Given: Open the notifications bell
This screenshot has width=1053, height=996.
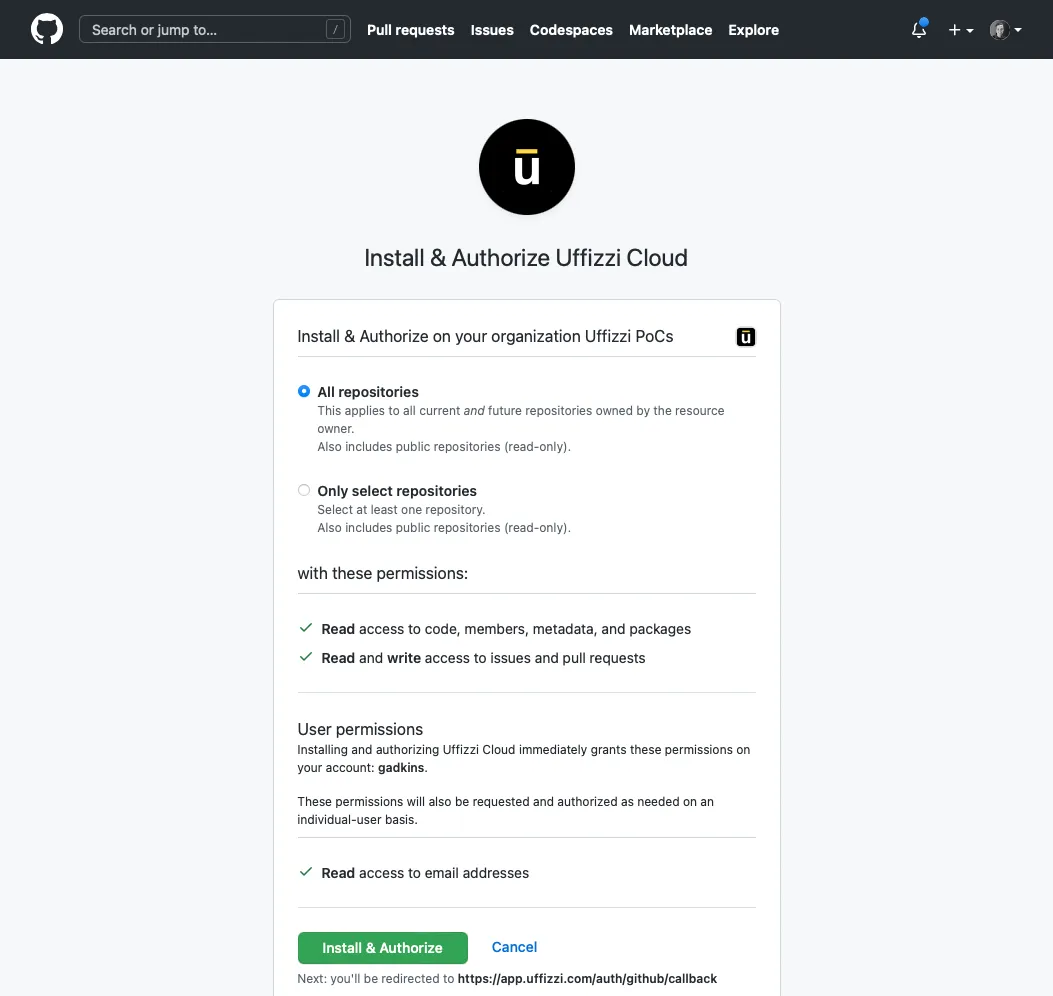Looking at the screenshot, I should (919, 30).
